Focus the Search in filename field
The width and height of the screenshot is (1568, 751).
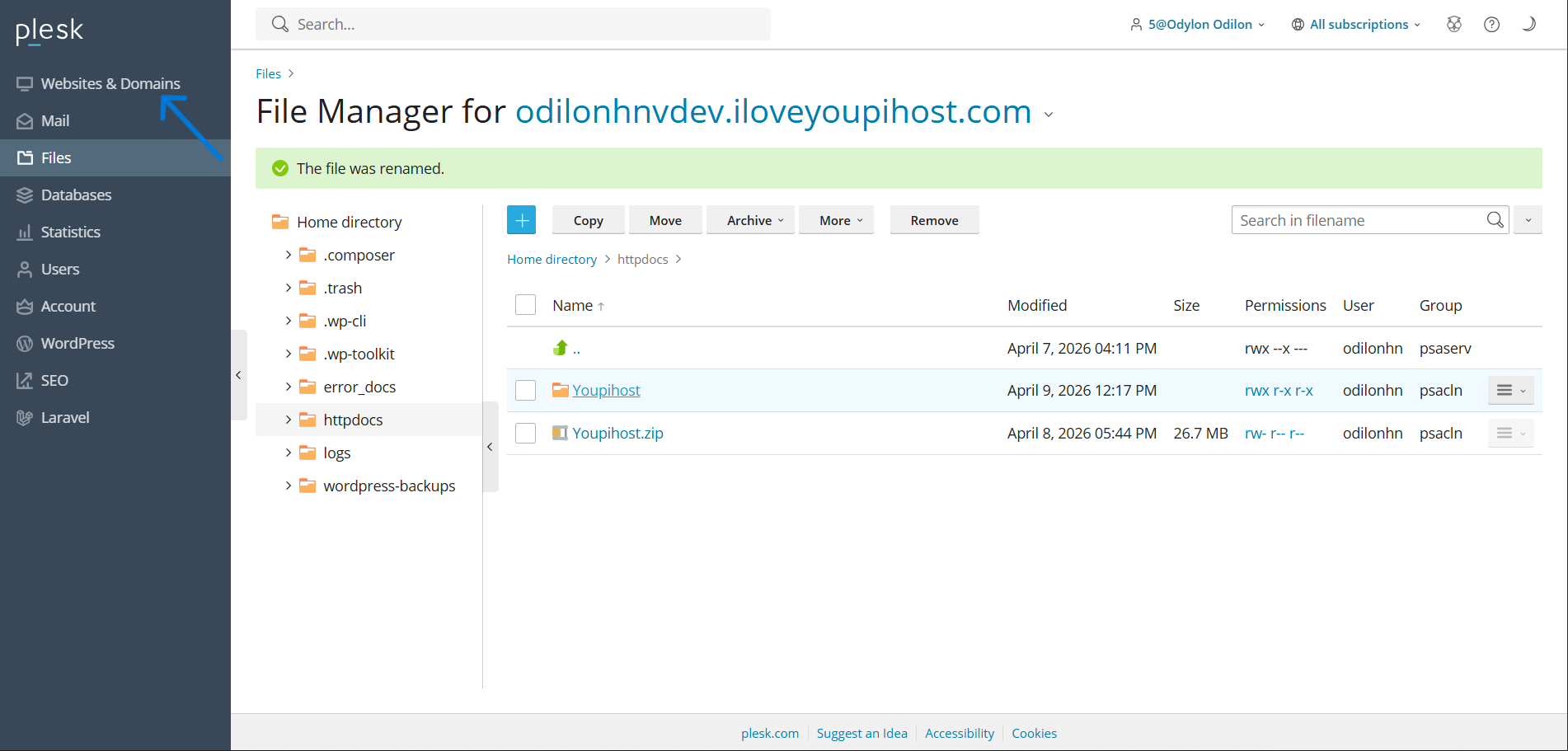click(x=1356, y=220)
